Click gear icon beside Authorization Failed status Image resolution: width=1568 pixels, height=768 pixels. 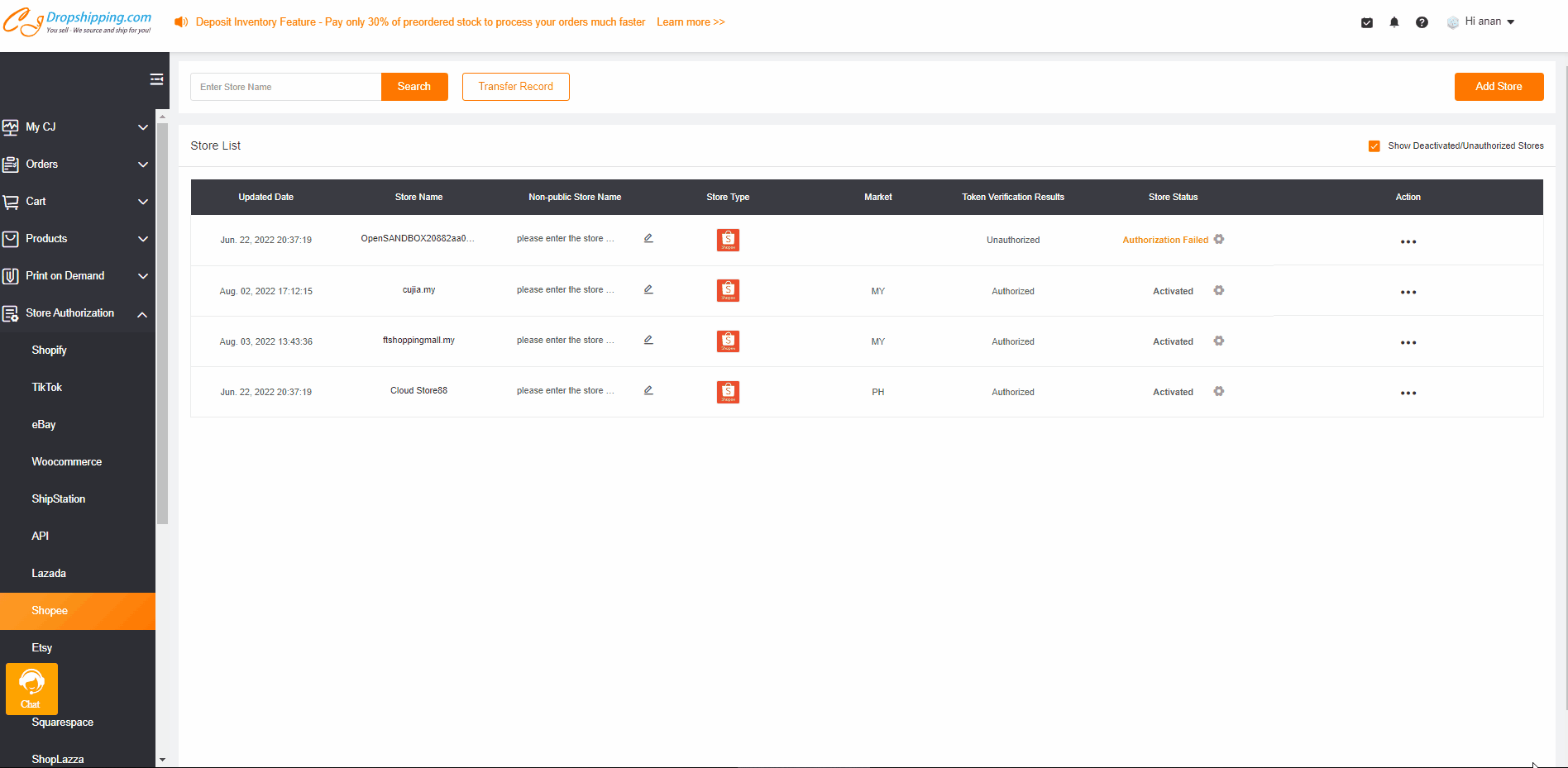pyautogui.click(x=1219, y=240)
